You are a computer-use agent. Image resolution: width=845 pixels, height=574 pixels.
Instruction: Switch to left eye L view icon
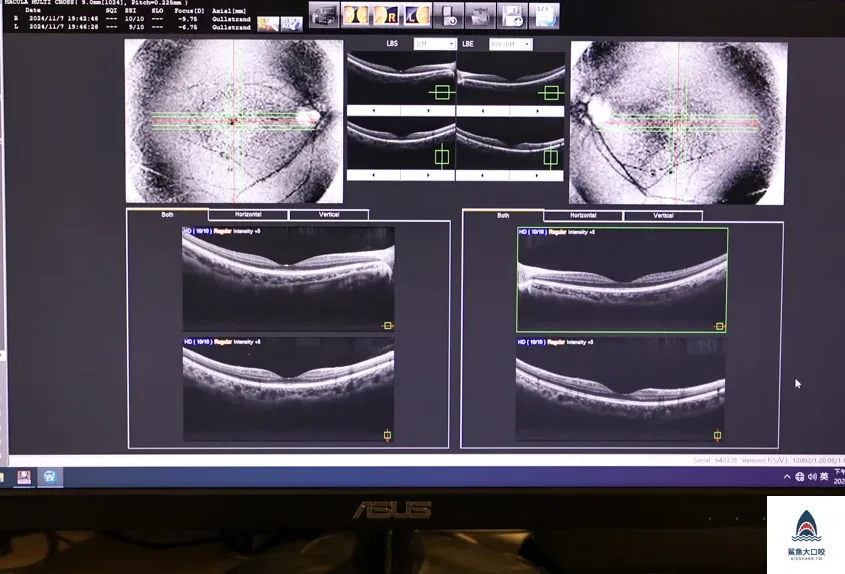click(418, 16)
